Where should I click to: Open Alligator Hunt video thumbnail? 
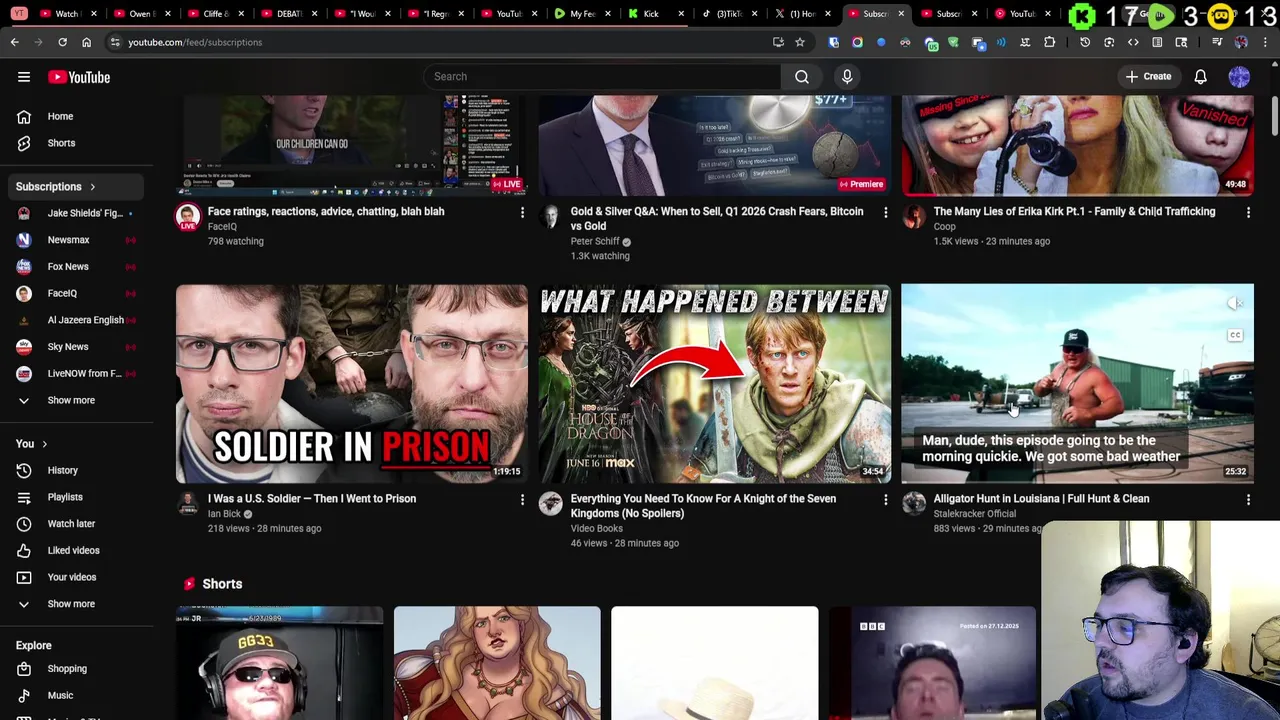point(1077,384)
